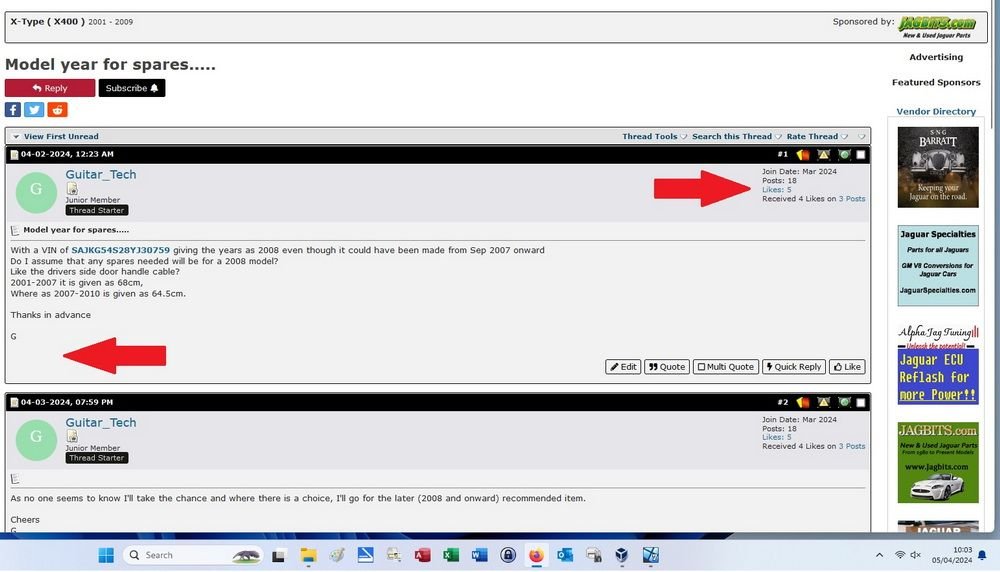Tick the select checkbox on post #1
The image size is (1000, 572).
point(861,155)
